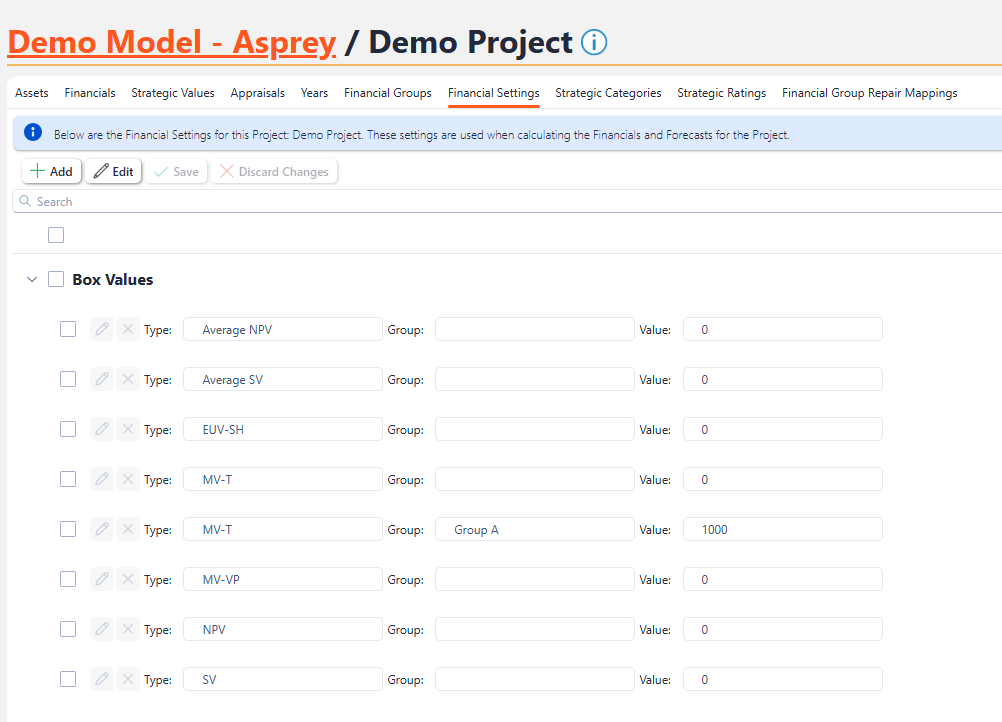Check the Average NPV row checkbox
This screenshot has width=1002, height=722.
pyautogui.click(x=68, y=329)
